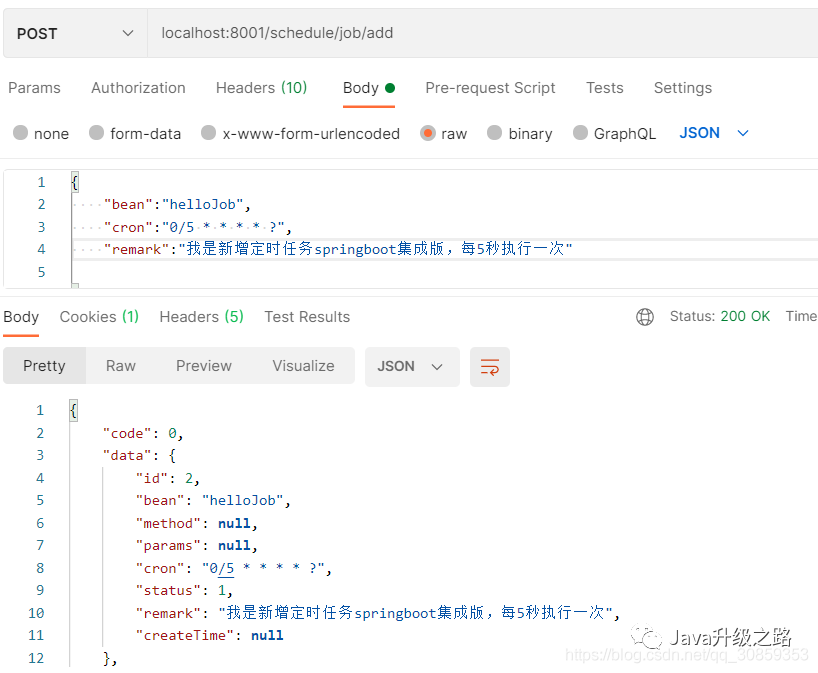
Task: Click the wrap lines icon in response toolbar
Action: pyautogui.click(x=489, y=367)
